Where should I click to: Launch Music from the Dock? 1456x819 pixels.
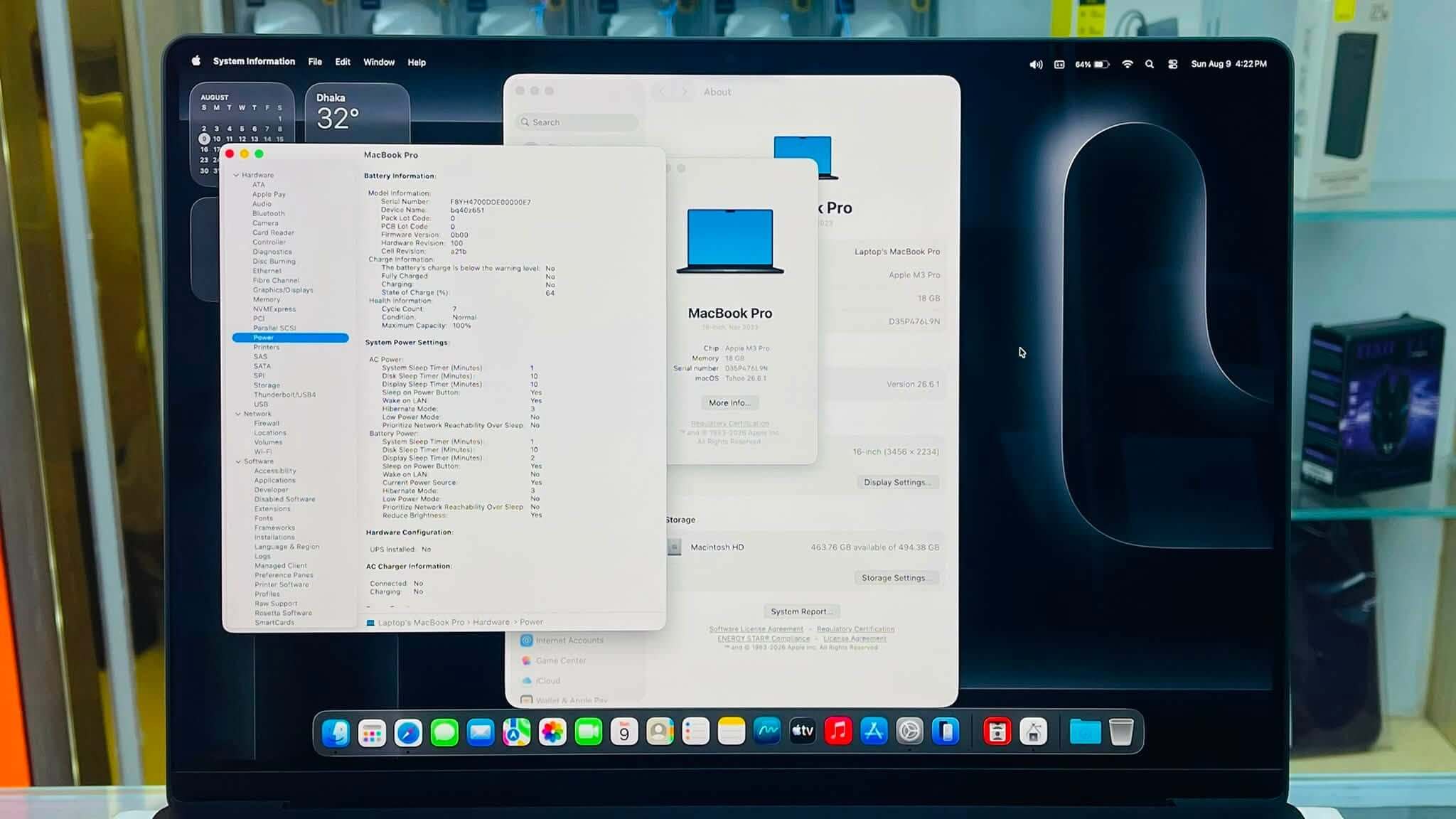[x=838, y=732]
